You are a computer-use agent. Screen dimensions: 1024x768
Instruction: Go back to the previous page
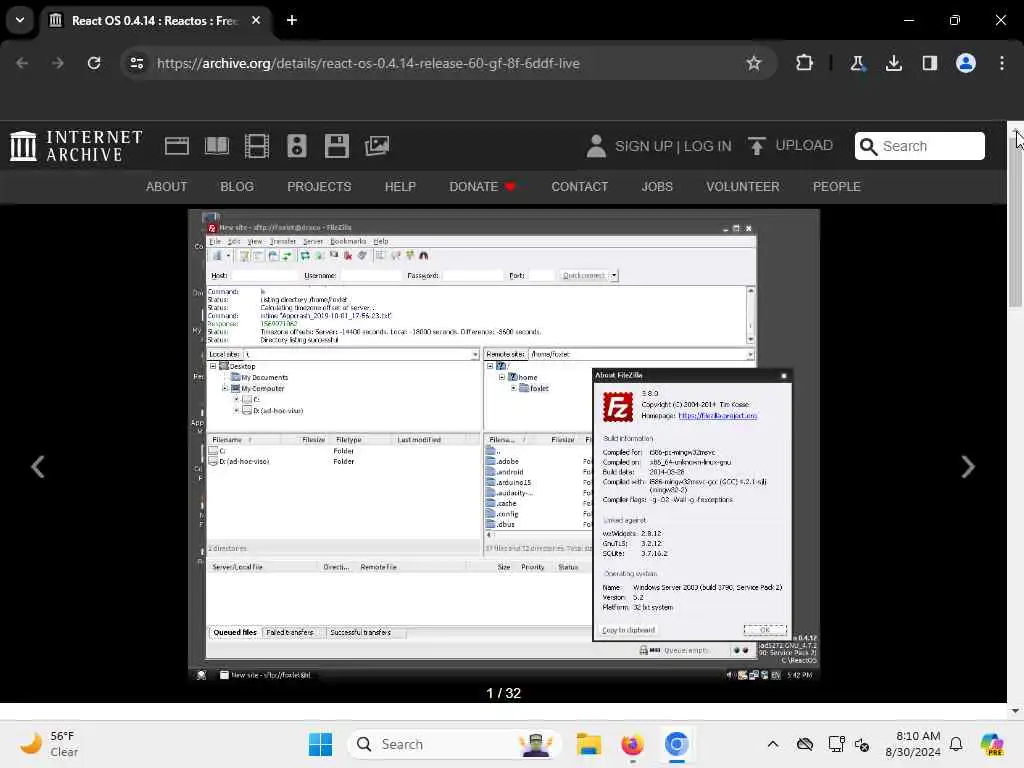tap(22, 63)
